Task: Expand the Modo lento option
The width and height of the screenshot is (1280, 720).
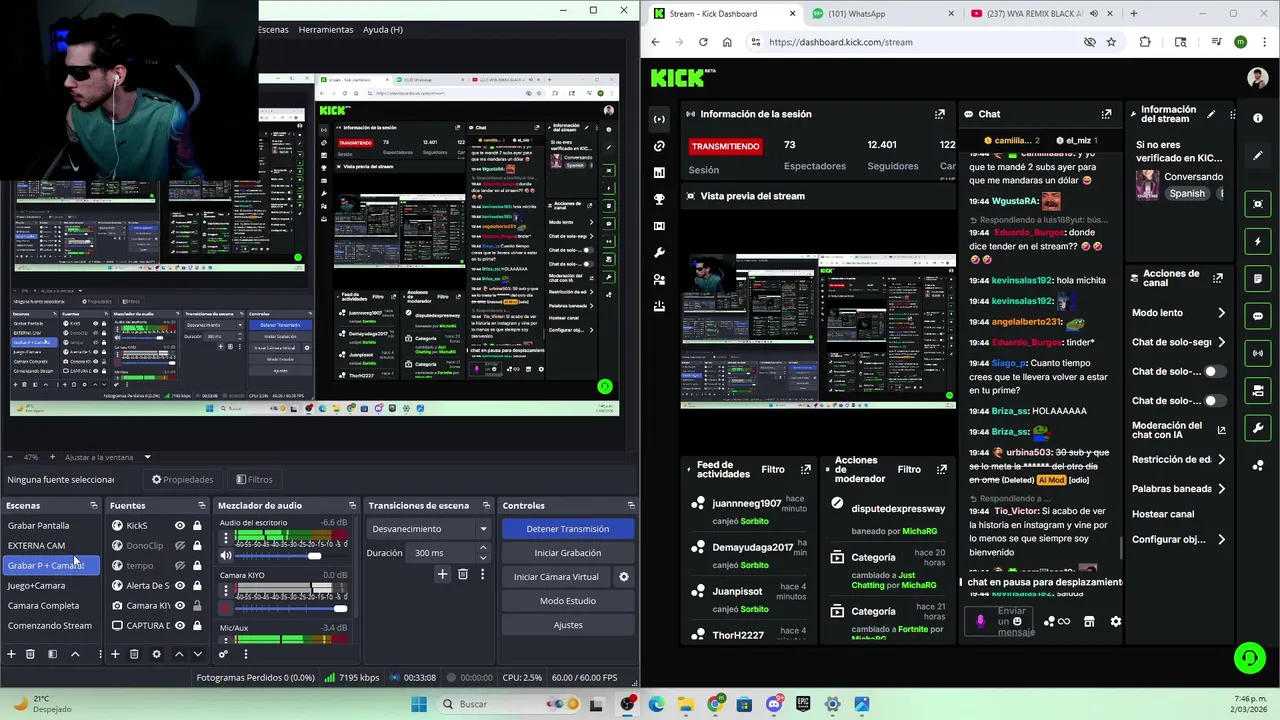Action: coord(1221,313)
